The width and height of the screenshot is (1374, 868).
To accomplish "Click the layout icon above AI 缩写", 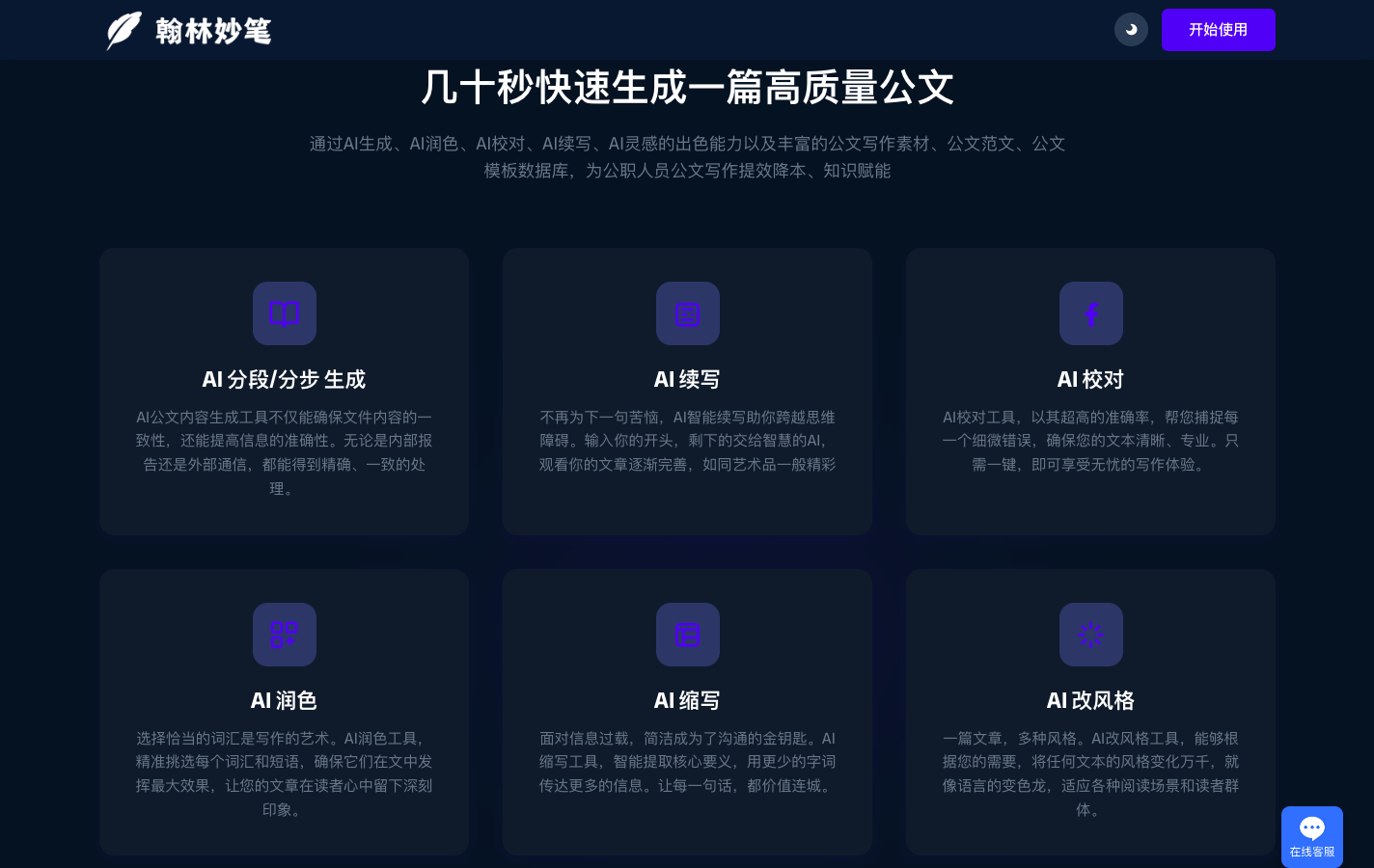I will tap(687, 635).
